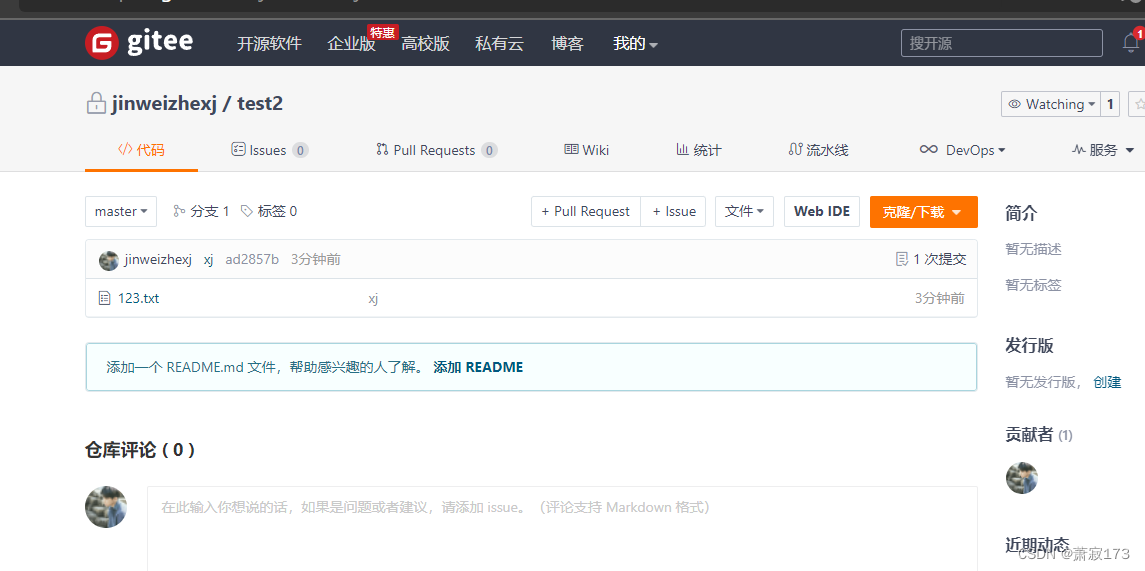This screenshot has height=571, width=1145.
Task: Click the commit author avatar in the commit row
Action: (x=109, y=260)
